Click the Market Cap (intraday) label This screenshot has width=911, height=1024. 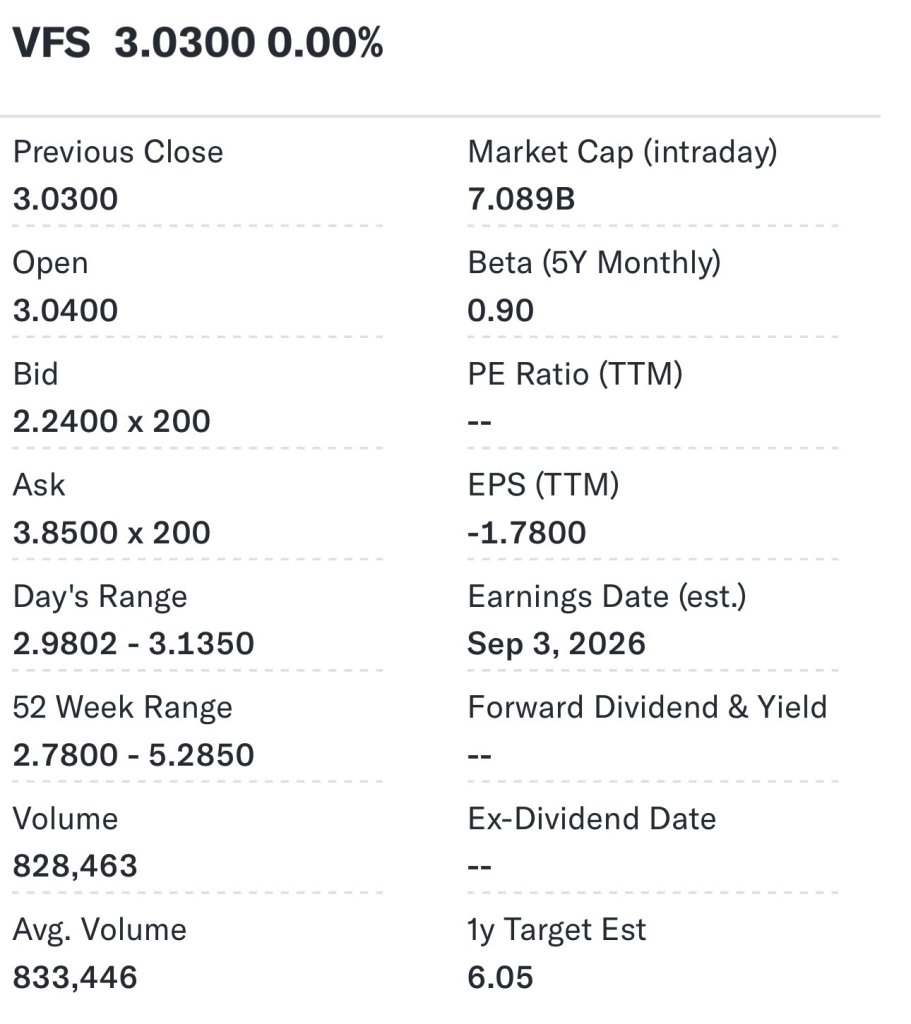[623, 152]
